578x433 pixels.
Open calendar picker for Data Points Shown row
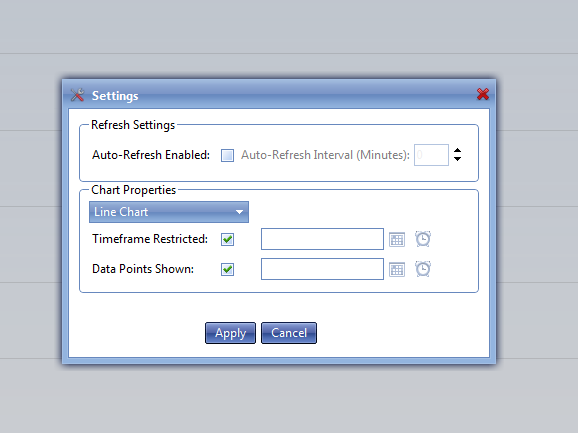[397, 270]
